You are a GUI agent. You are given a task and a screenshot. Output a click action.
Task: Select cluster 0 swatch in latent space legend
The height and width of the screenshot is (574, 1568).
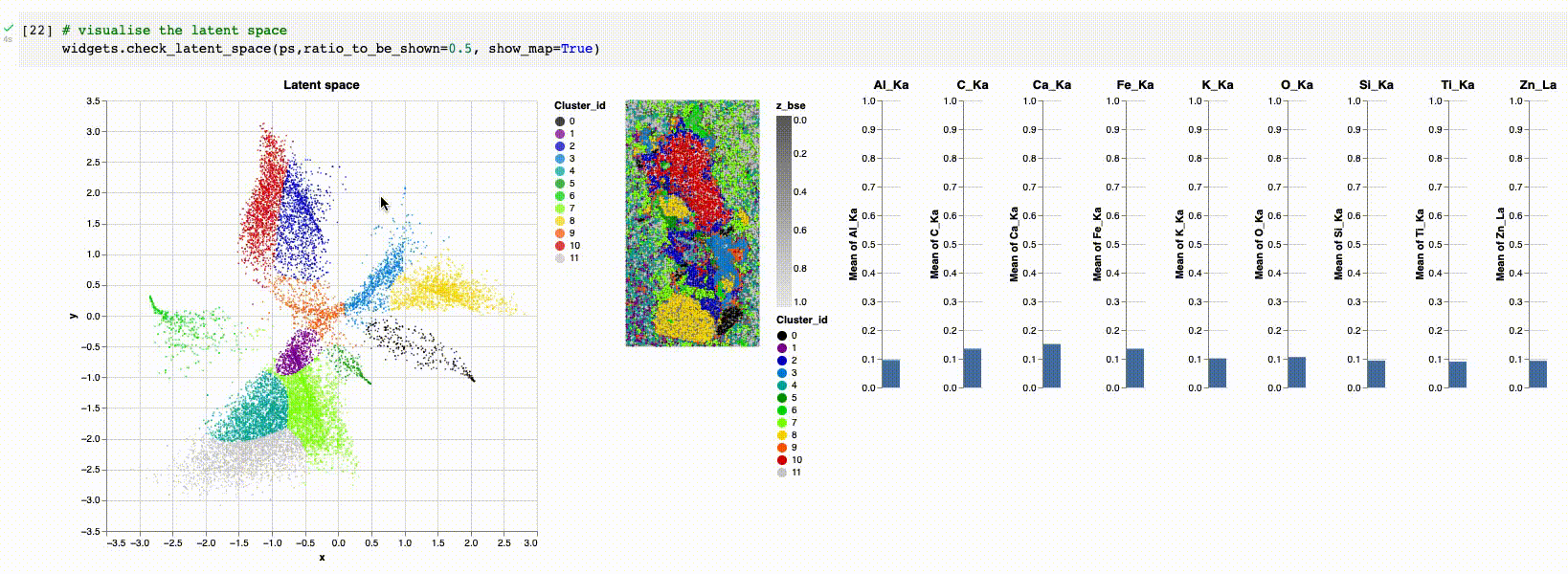[x=560, y=121]
